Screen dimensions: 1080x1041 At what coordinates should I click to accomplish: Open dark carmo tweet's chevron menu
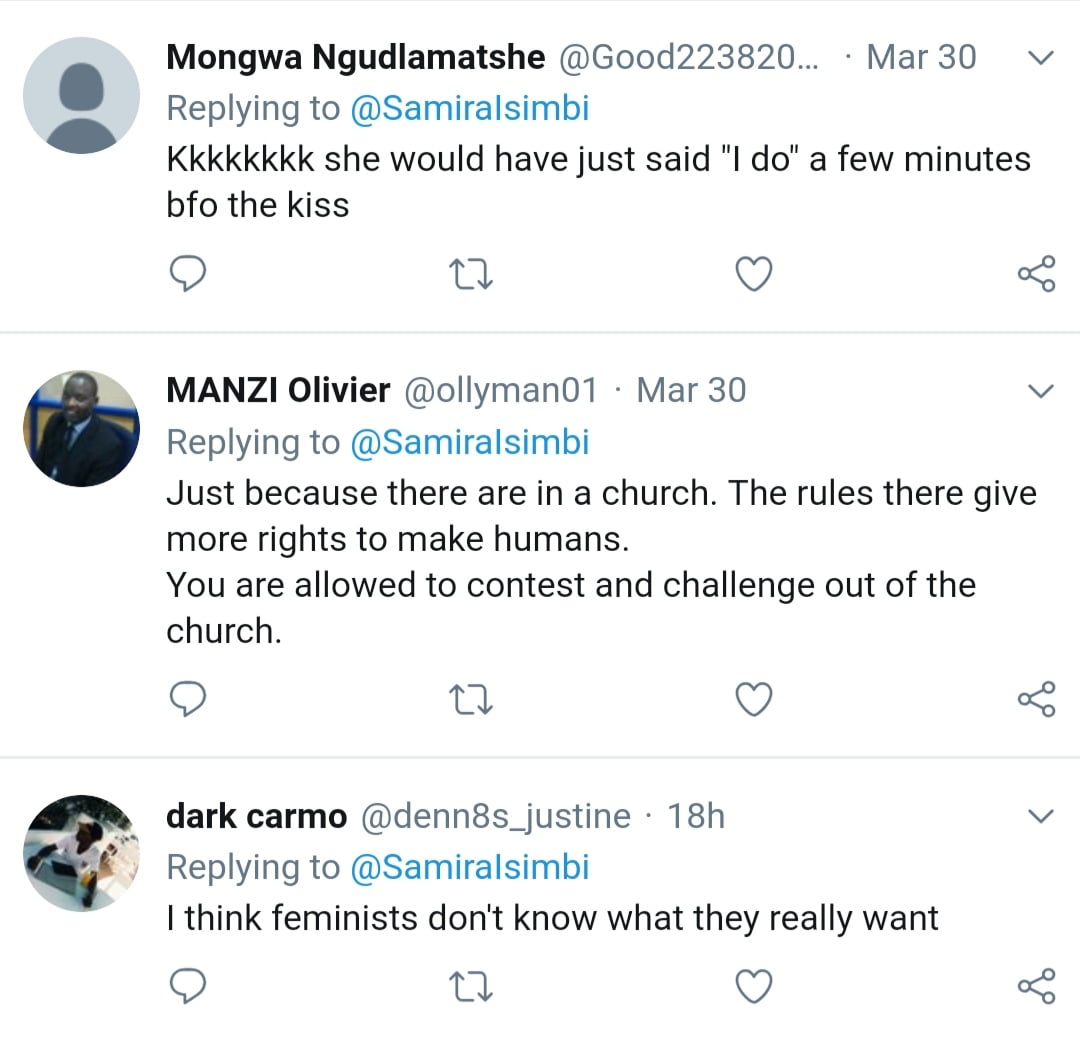click(x=1041, y=817)
